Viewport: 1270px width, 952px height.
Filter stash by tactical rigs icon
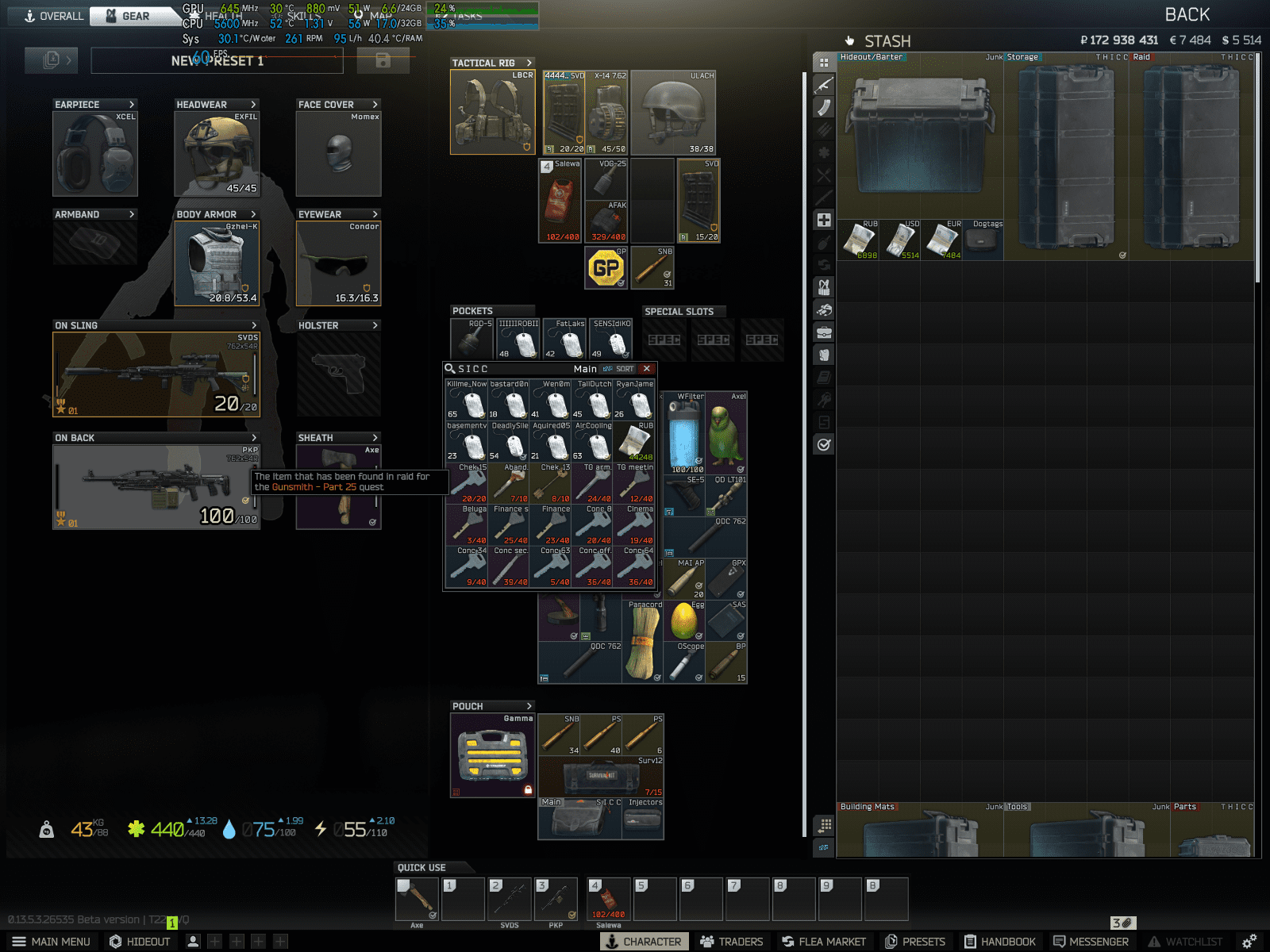[824, 287]
